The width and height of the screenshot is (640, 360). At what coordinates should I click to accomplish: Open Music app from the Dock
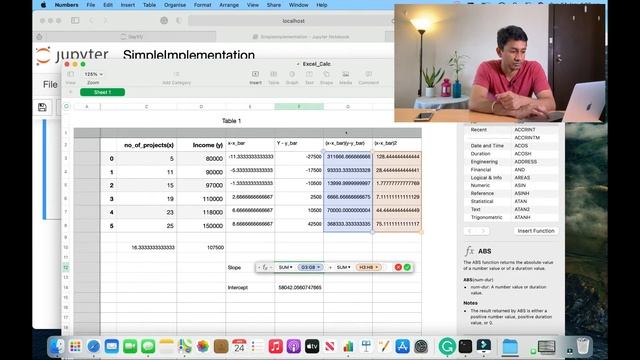point(276,347)
